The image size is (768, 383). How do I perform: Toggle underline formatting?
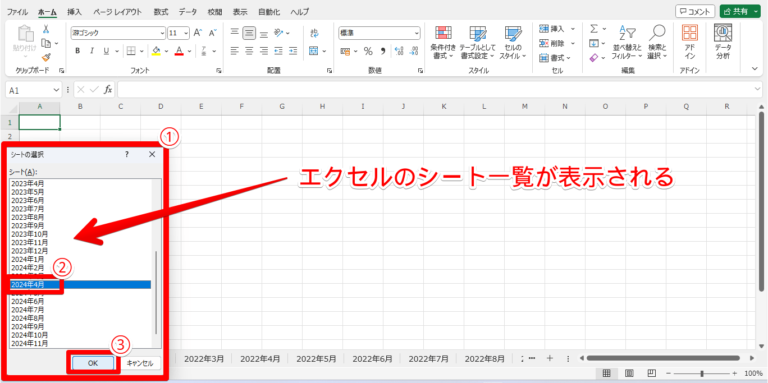tap(105, 50)
